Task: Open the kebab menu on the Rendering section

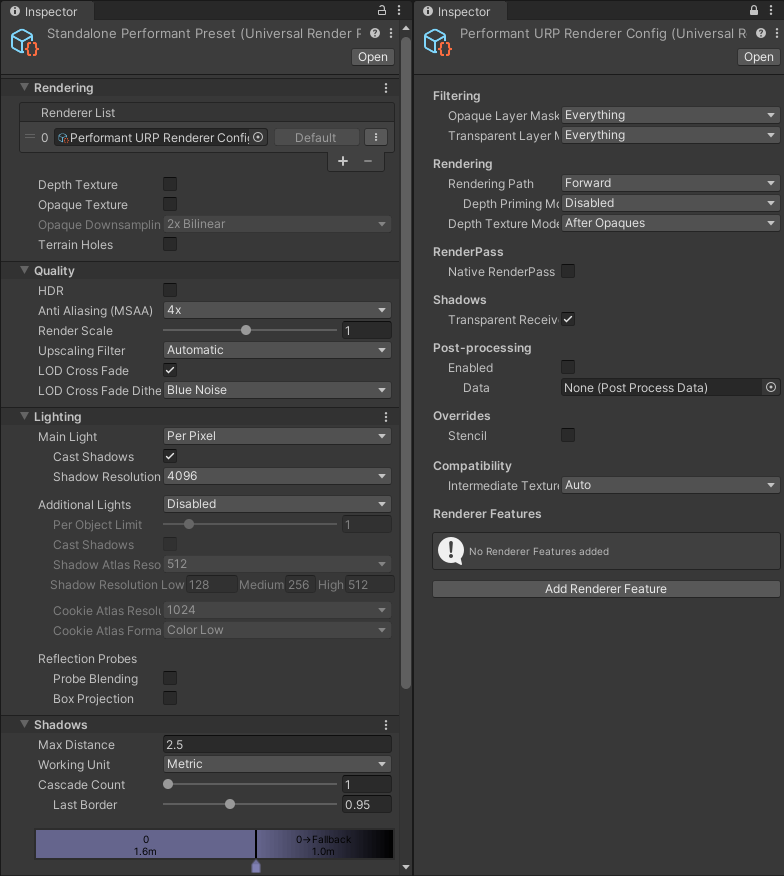Action: pyautogui.click(x=385, y=88)
